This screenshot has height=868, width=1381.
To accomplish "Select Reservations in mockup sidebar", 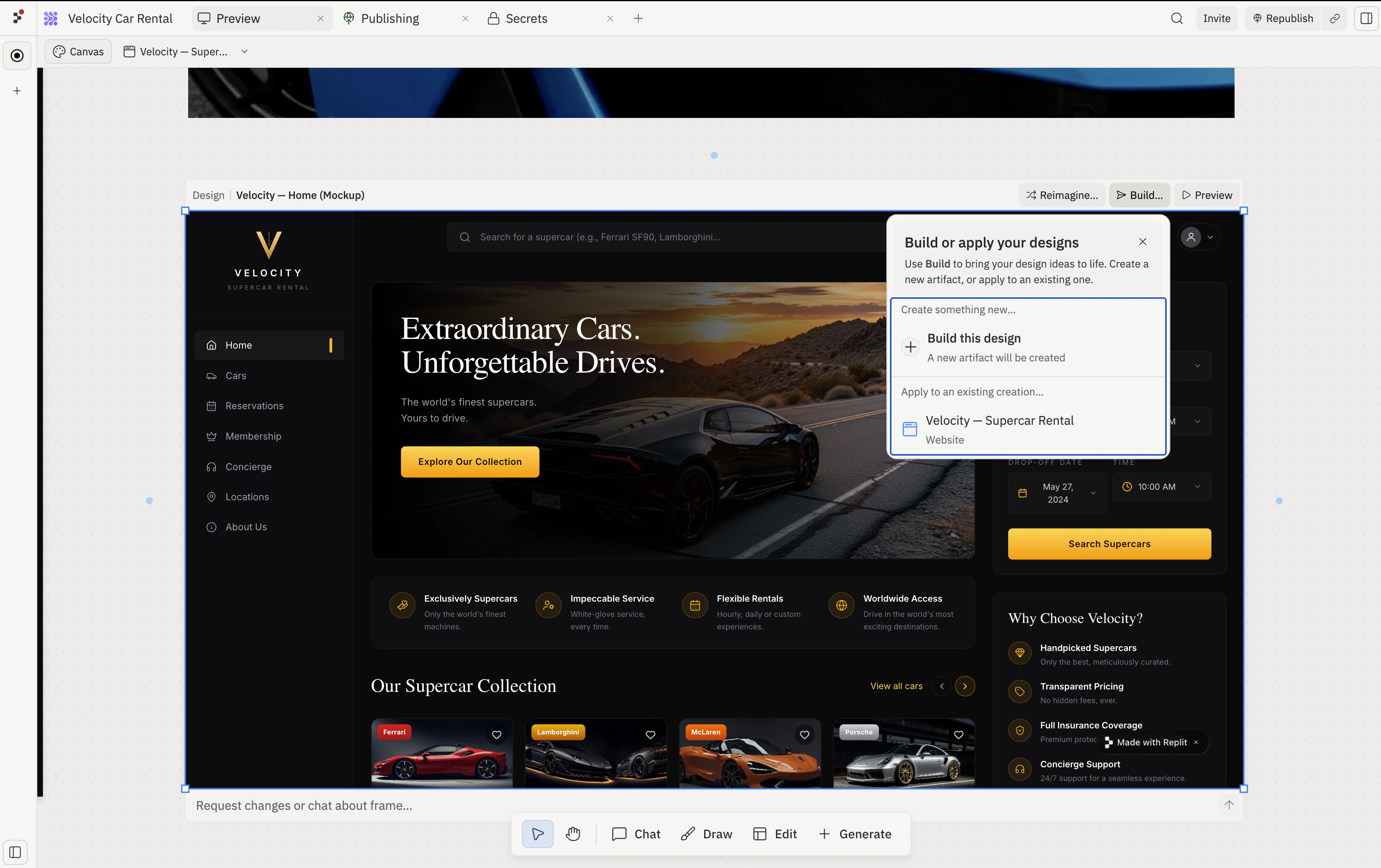I will [x=269, y=406].
